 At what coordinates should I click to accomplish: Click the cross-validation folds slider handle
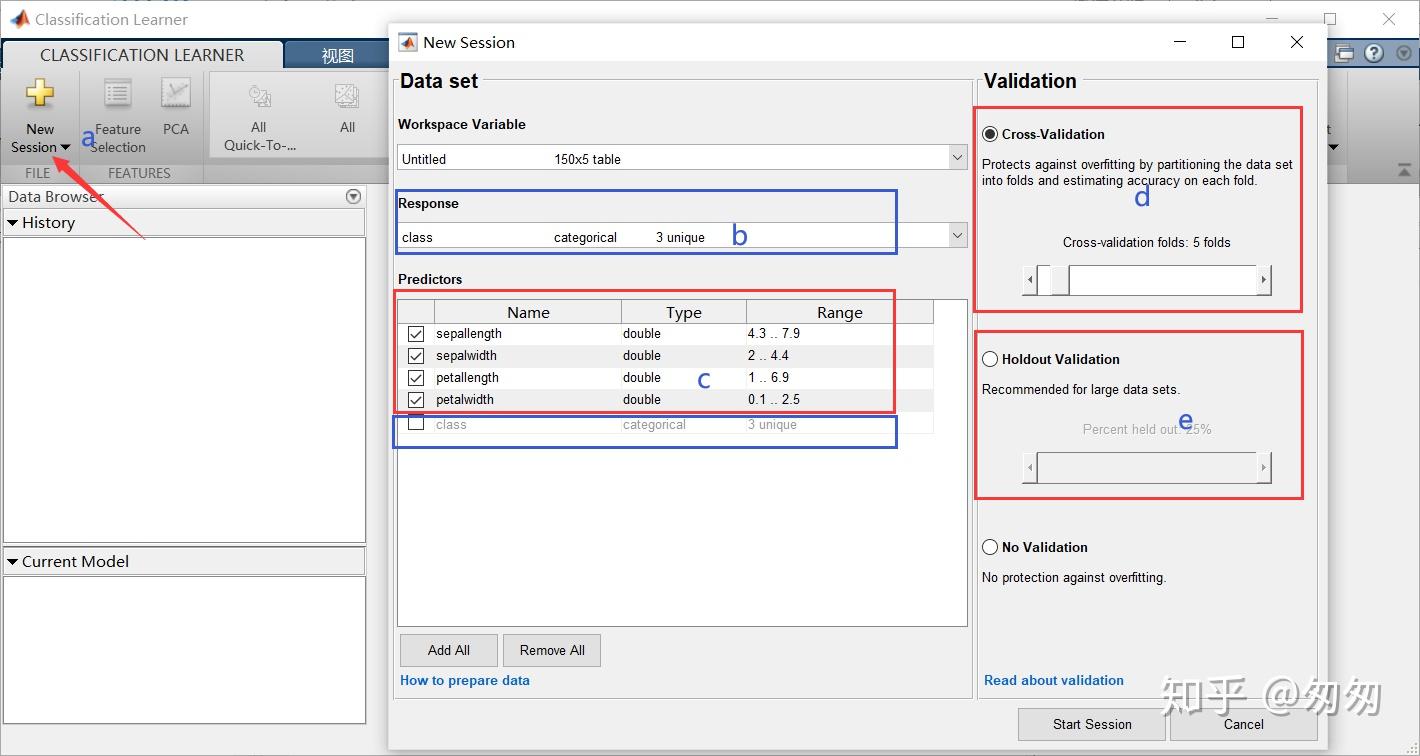(1053, 280)
